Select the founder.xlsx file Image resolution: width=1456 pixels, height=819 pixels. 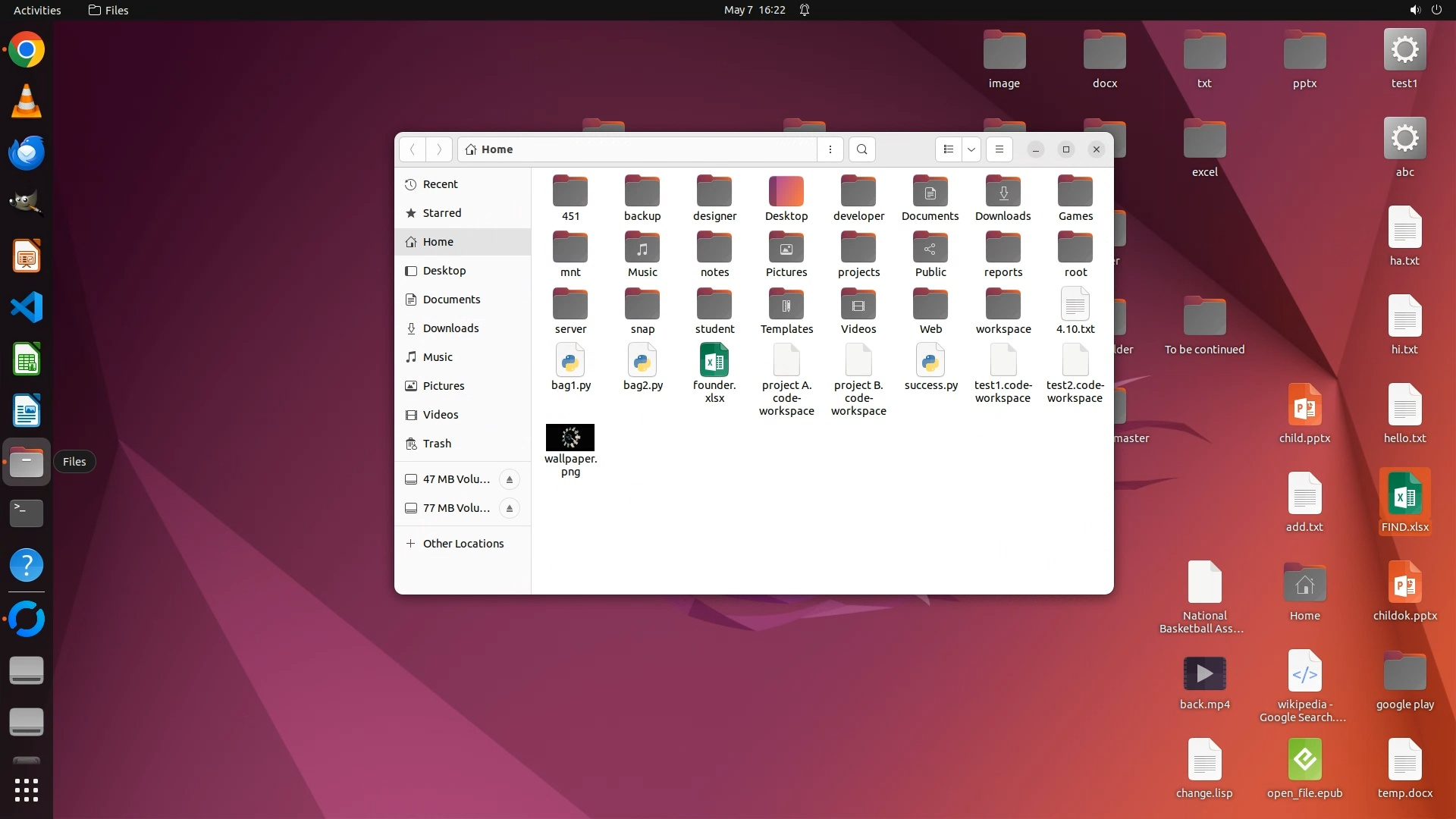coord(714,362)
